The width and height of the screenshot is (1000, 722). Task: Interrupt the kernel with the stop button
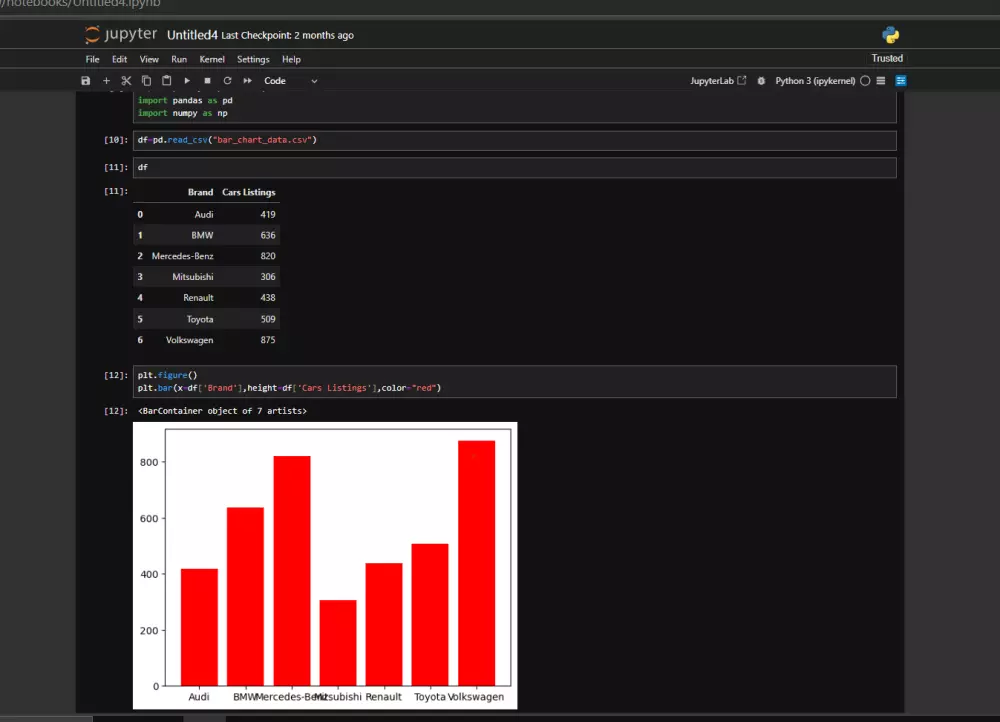207,81
